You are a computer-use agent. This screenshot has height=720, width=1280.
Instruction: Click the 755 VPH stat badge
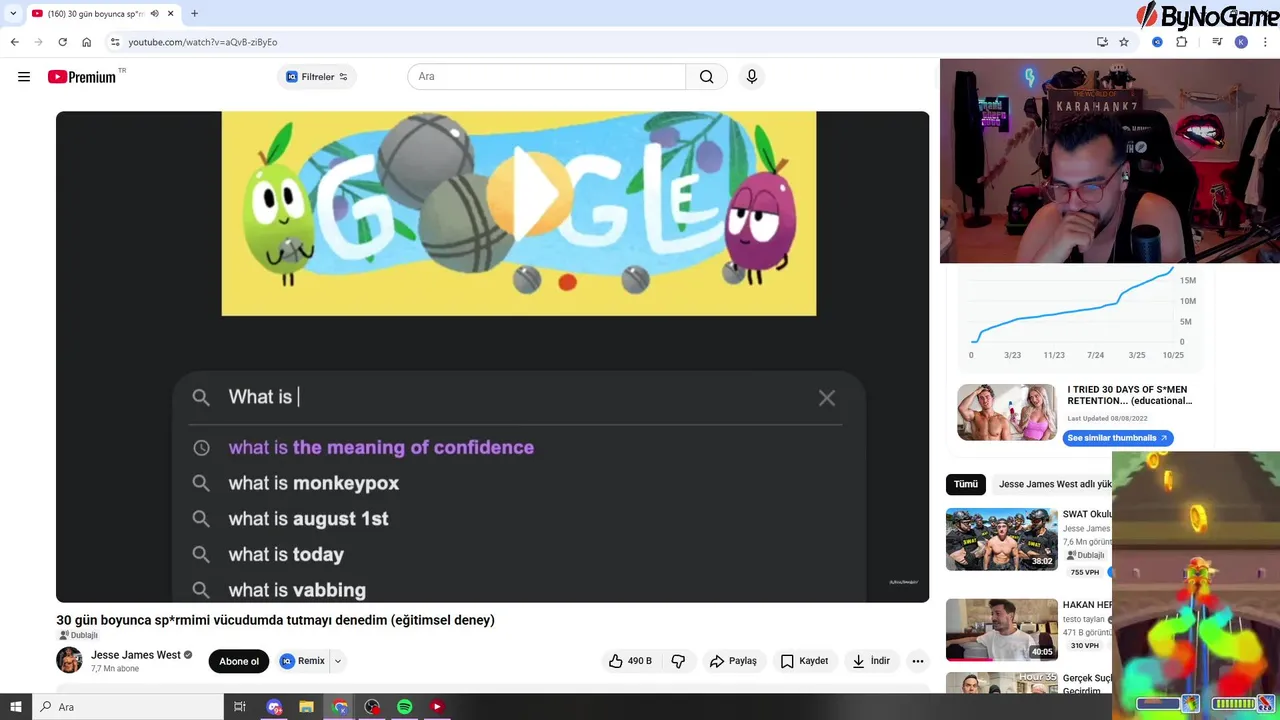click(x=1085, y=572)
